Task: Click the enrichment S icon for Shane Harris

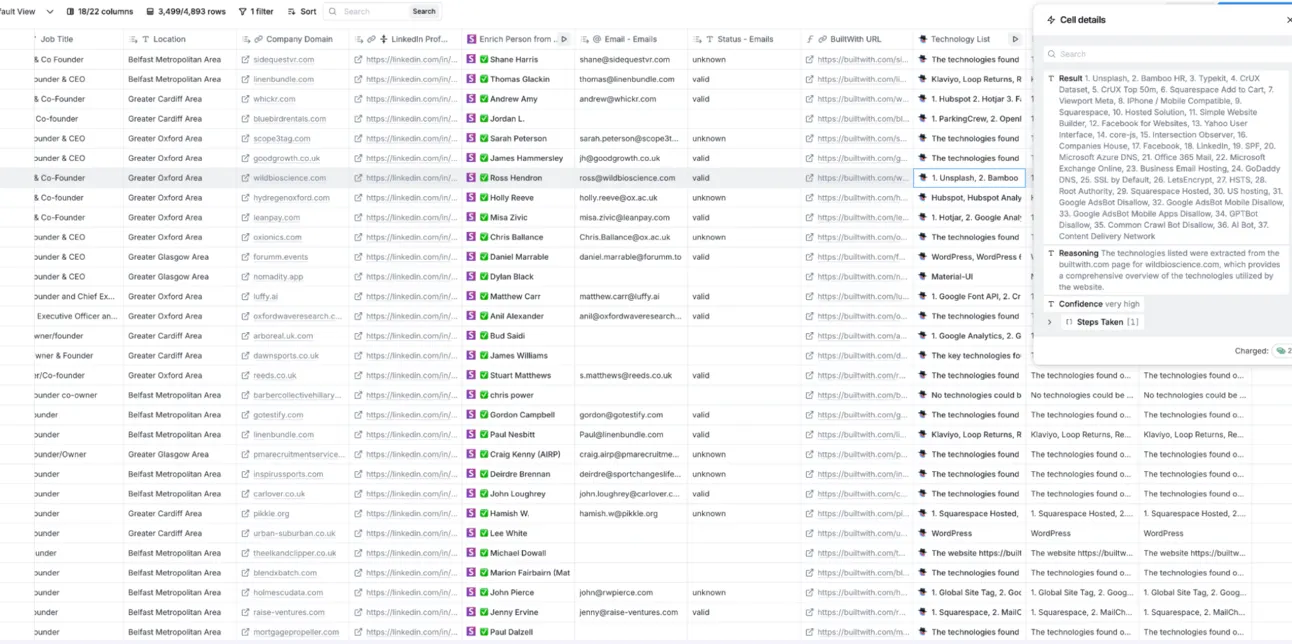Action: (472, 60)
